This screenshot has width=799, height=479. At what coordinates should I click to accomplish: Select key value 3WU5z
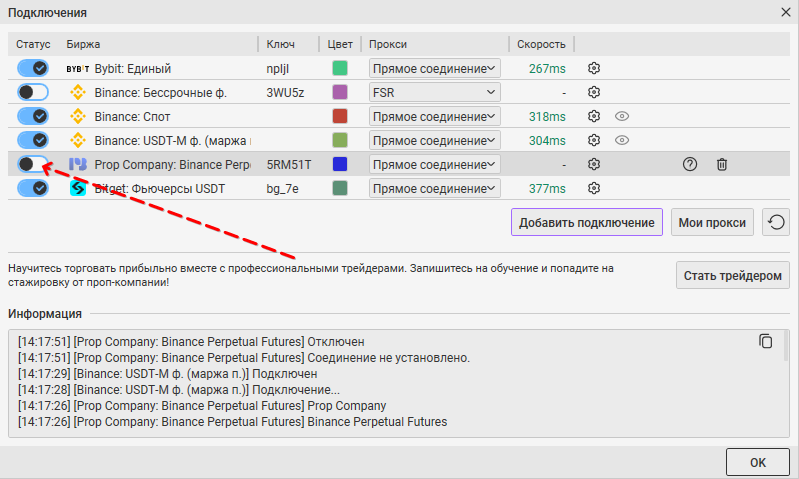point(285,93)
